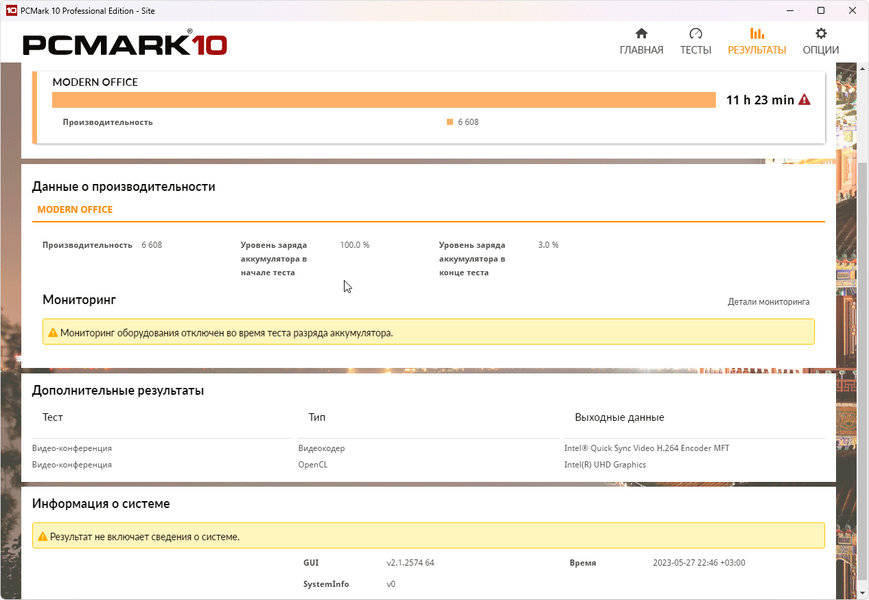Click the scrollbar up arrow
Viewport: 869px width, 600px height.
[x=863, y=69]
